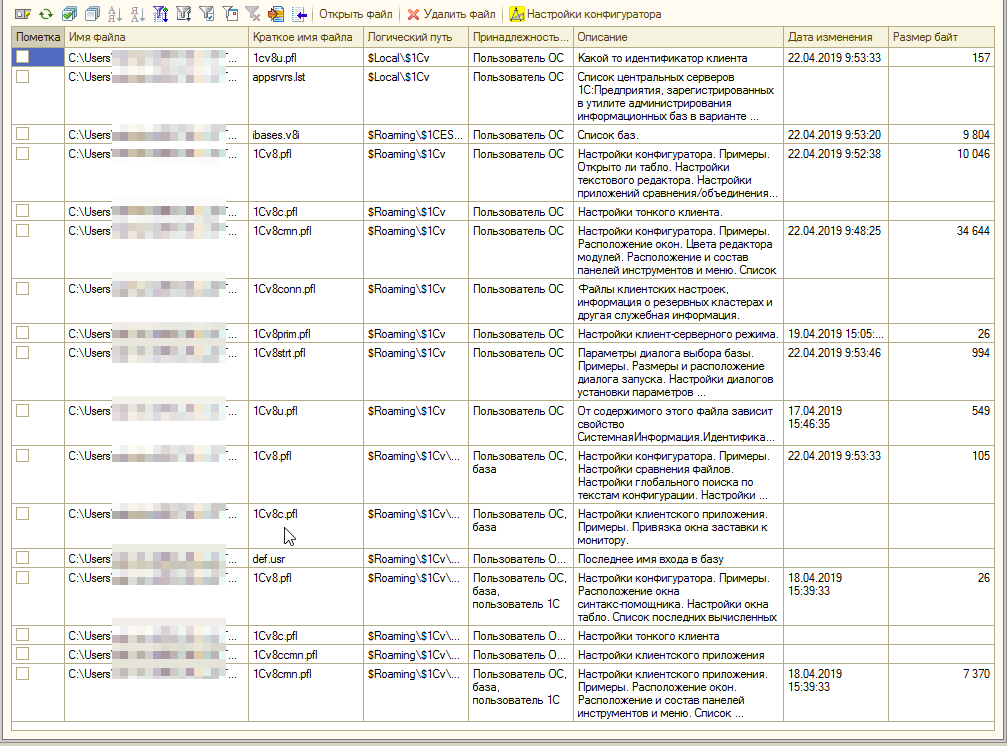Image resolution: width=1007 pixels, height=746 pixels.
Task: Check the row with size 10 046
Action: 22,153
